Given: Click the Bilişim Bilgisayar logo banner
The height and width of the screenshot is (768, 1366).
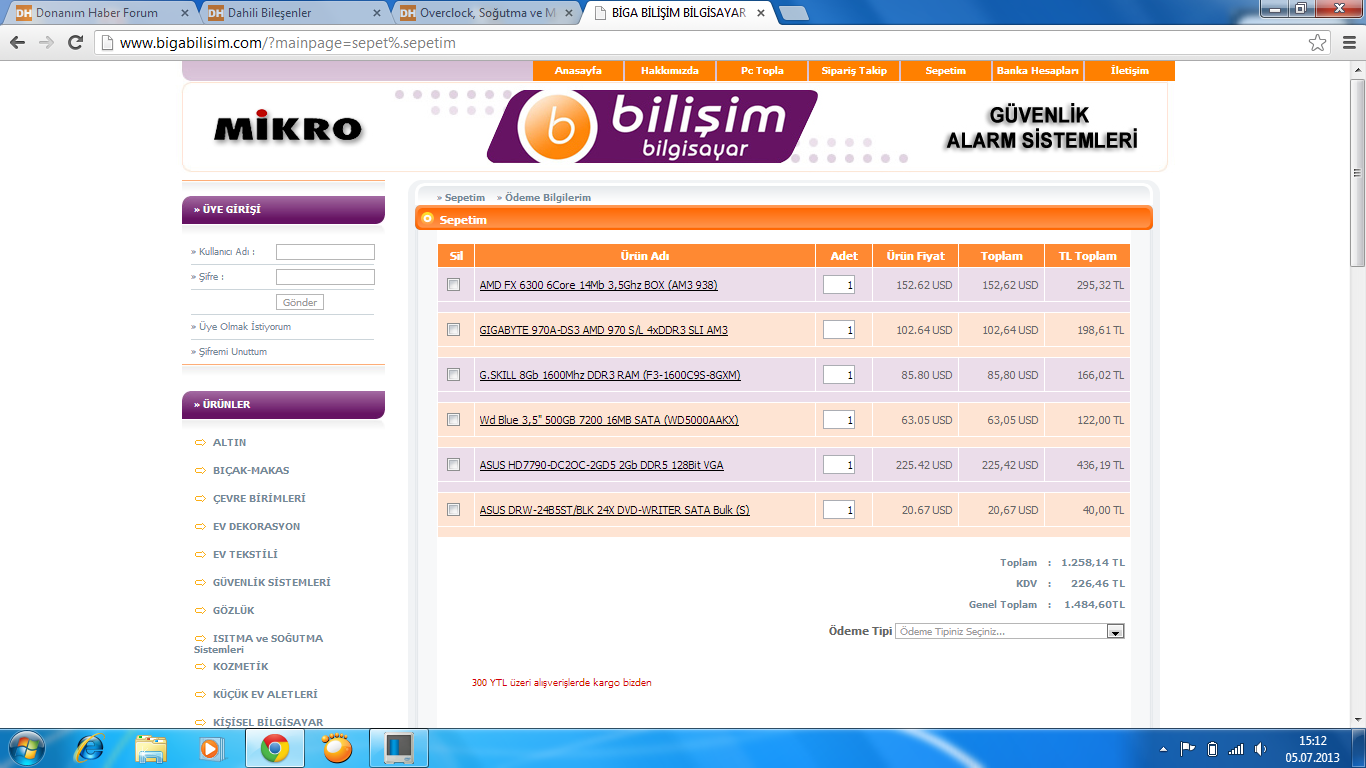Looking at the screenshot, I should [x=652, y=126].
